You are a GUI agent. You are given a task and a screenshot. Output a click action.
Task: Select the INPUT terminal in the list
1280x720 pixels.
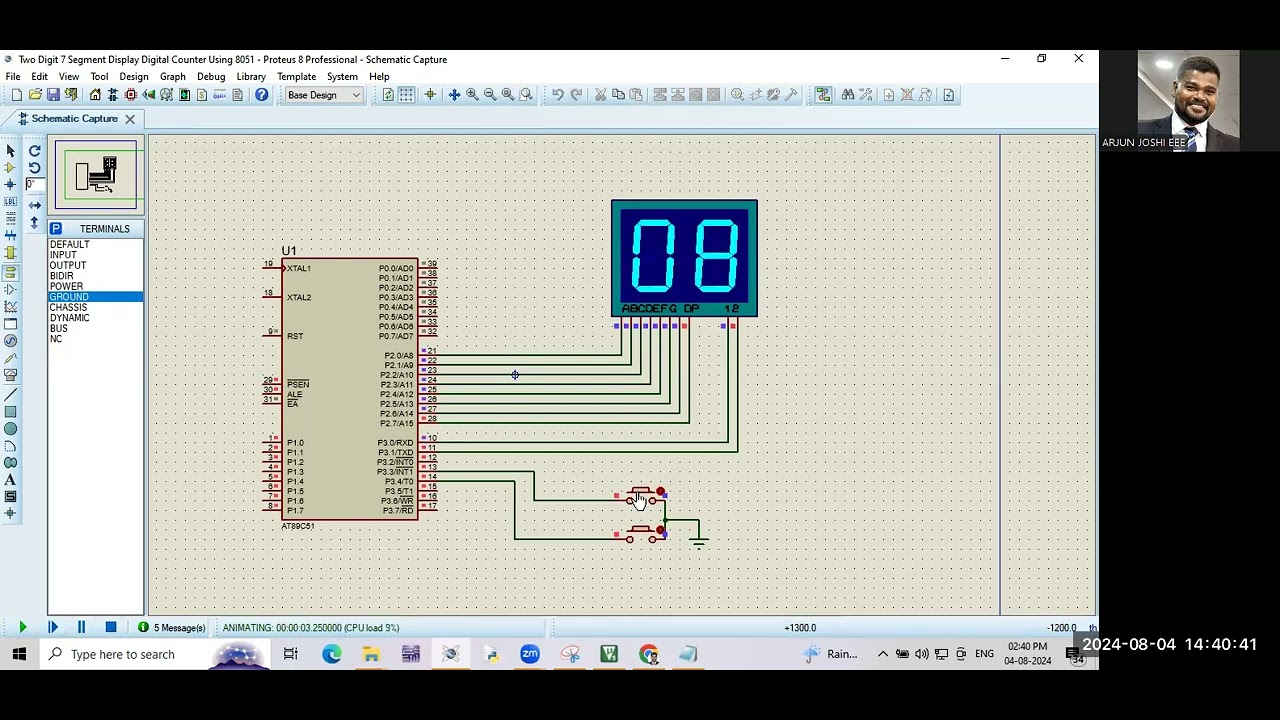pyautogui.click(x=96, y=255)
